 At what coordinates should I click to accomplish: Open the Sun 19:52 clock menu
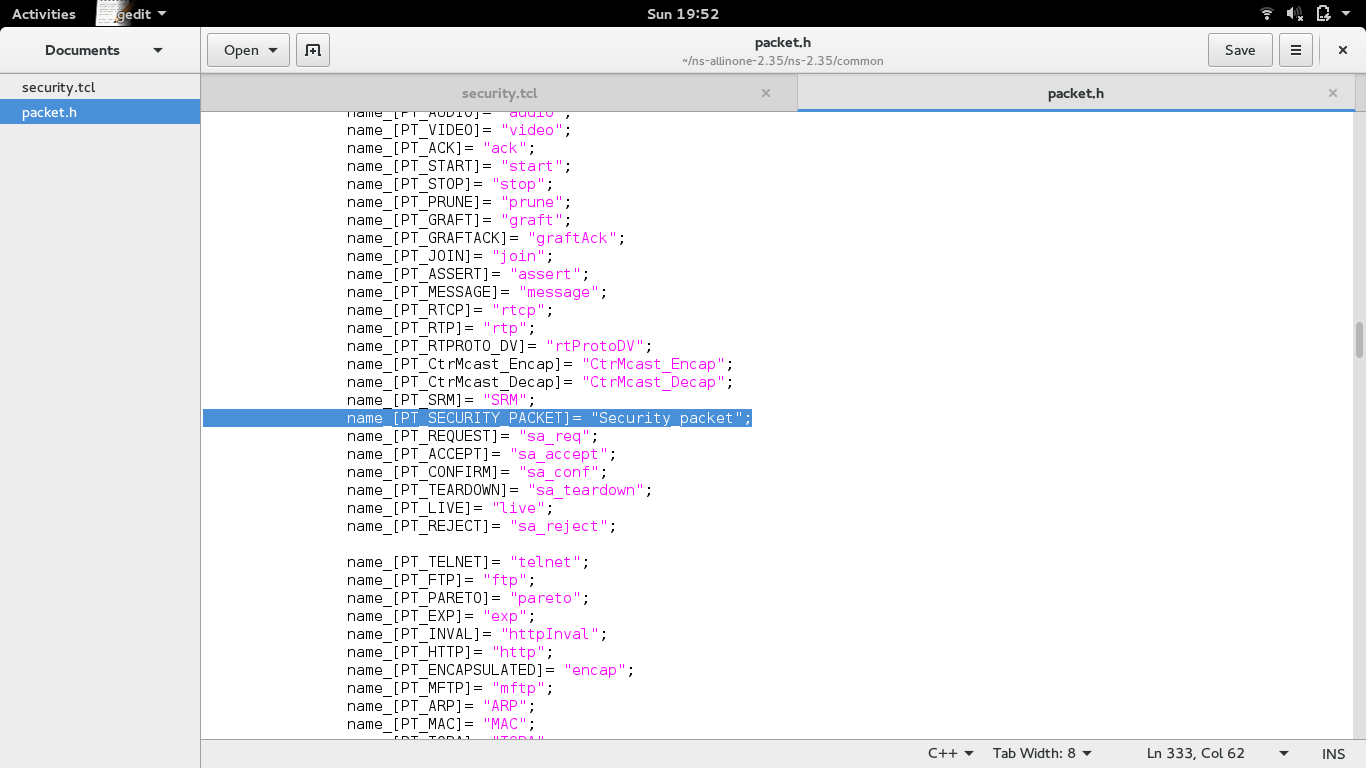tap(683, 14)
